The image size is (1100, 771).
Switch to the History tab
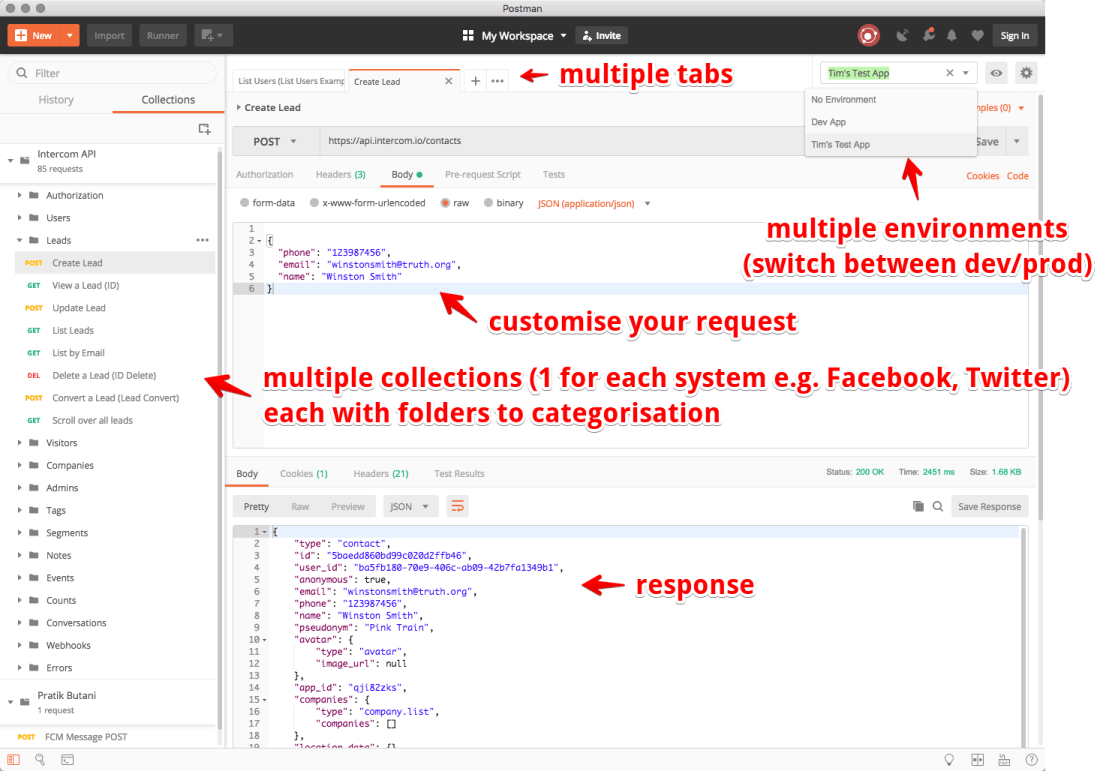point(56,100)
